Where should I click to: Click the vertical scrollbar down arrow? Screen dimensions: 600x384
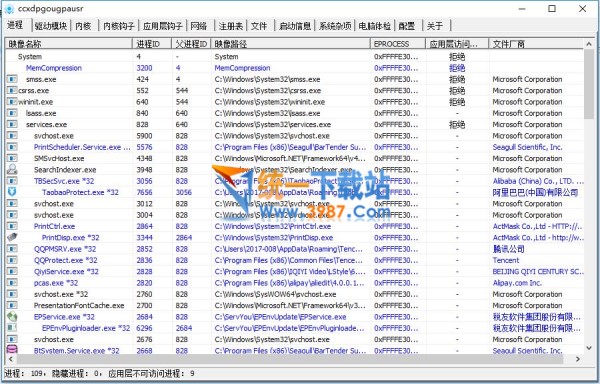[x=589, y=348]
